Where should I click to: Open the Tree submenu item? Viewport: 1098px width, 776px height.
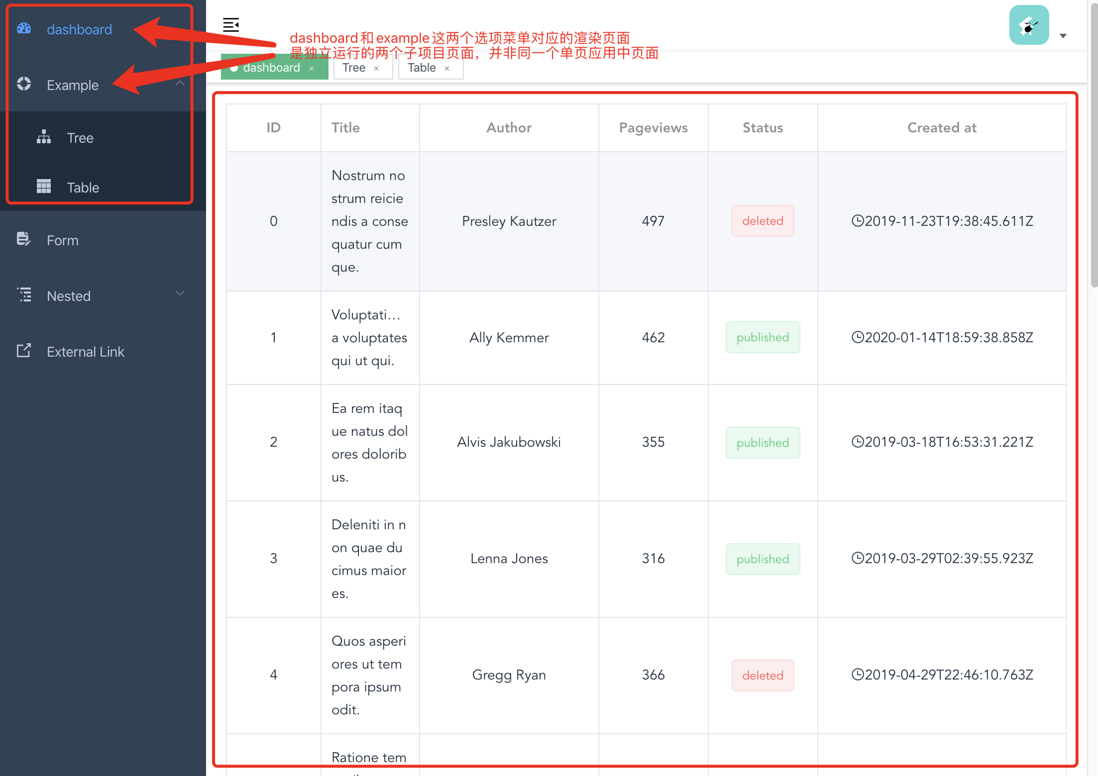pyautogui.click(x=103, y=138)
